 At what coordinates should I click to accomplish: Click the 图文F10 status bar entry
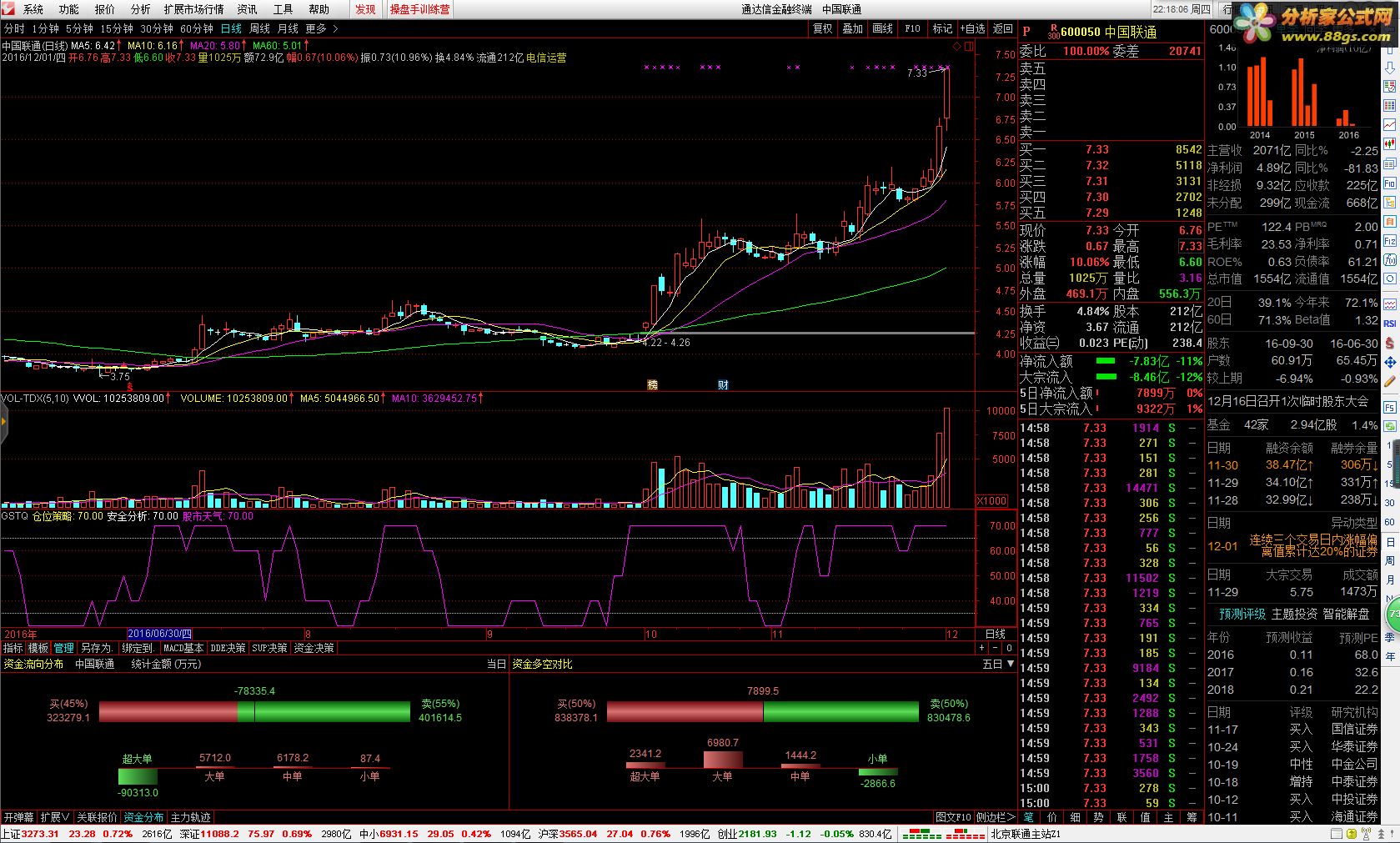click(x=953, y=817)
